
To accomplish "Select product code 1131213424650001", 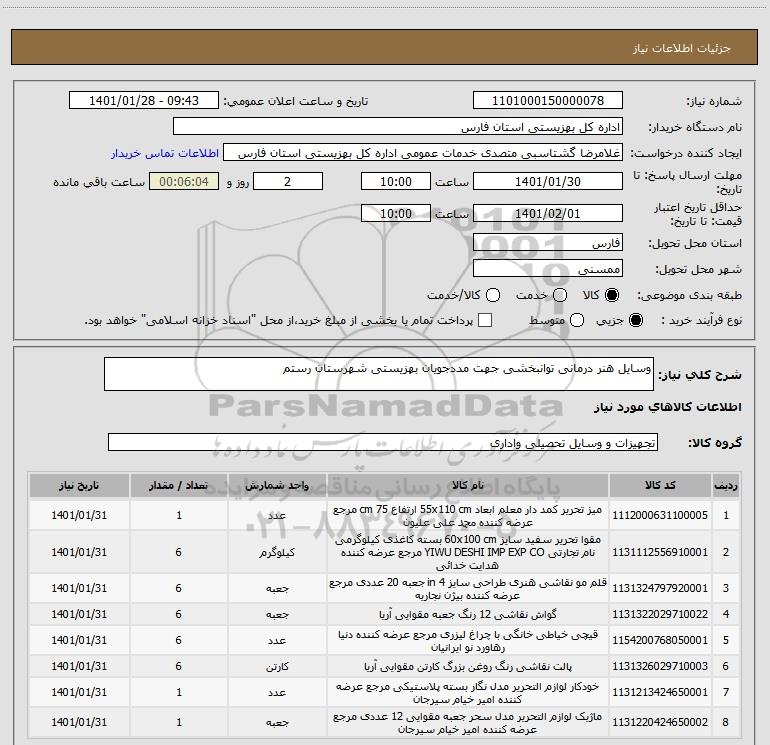I will (x=660, y=692).
